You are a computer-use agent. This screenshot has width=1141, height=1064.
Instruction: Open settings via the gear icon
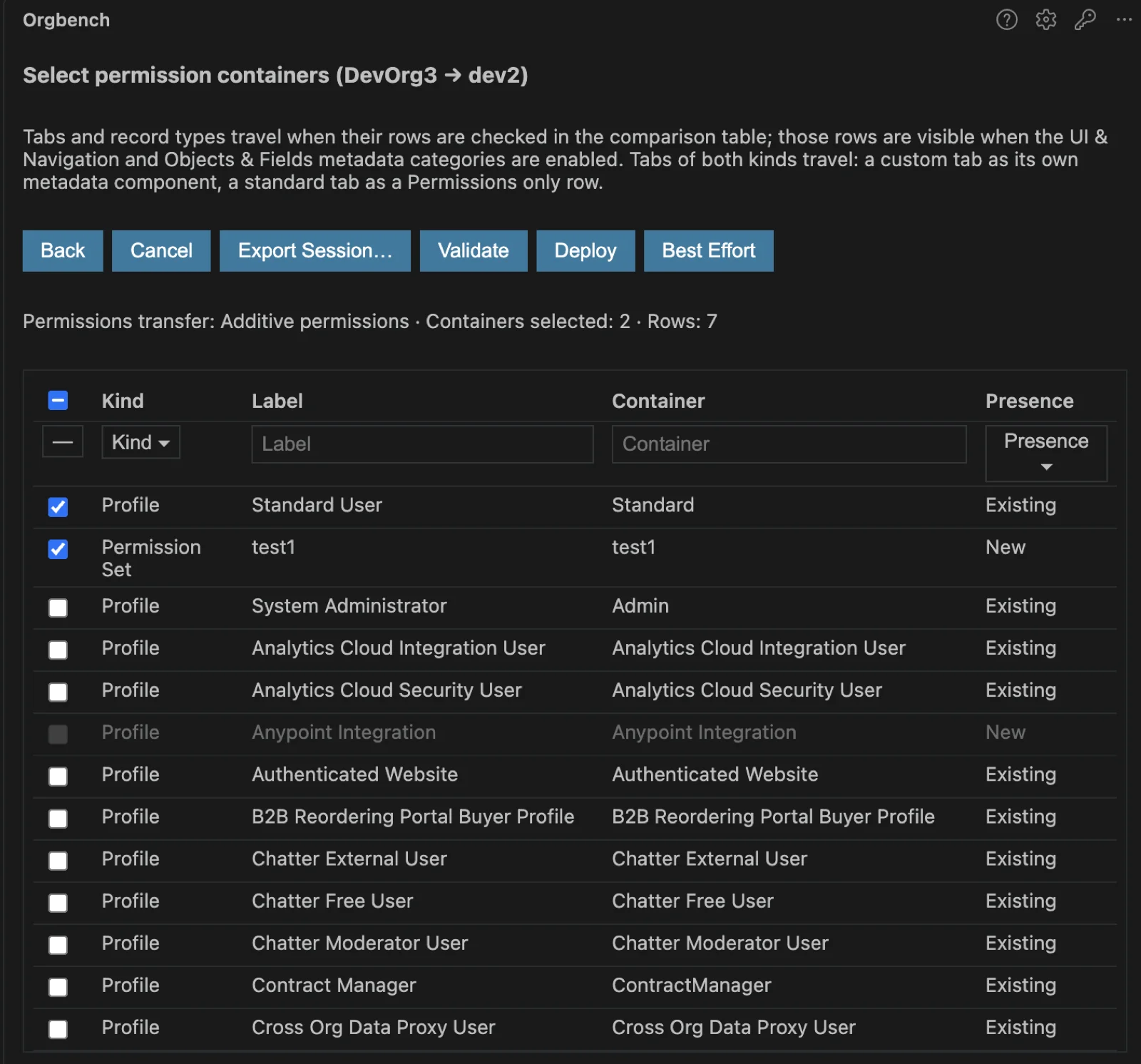point(1045,20)
